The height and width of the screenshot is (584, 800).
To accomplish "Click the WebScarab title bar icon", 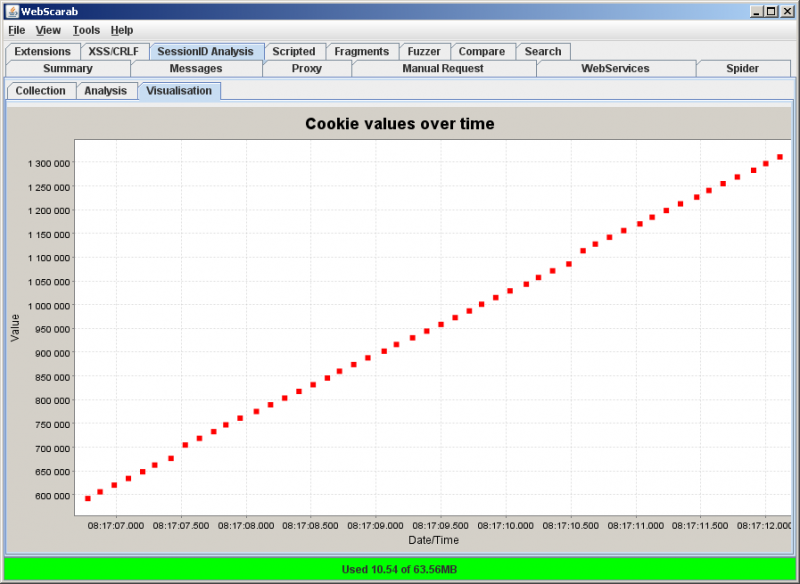I will tap(10, 11).
